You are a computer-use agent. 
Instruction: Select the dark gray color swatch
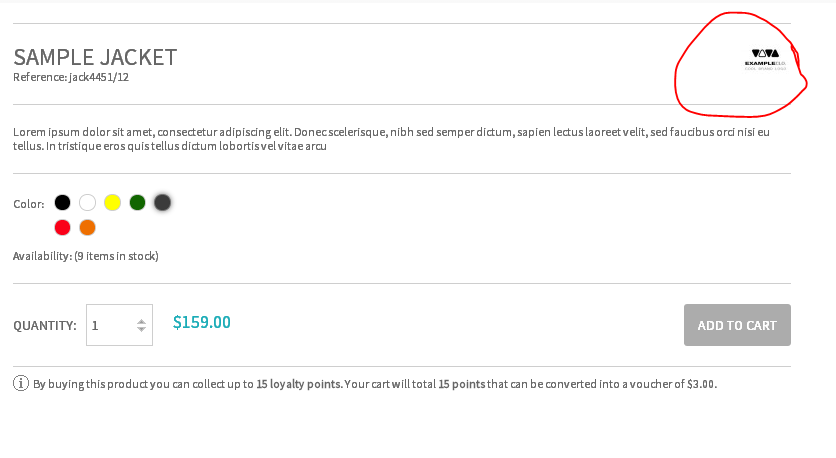(x=163, y=203)
